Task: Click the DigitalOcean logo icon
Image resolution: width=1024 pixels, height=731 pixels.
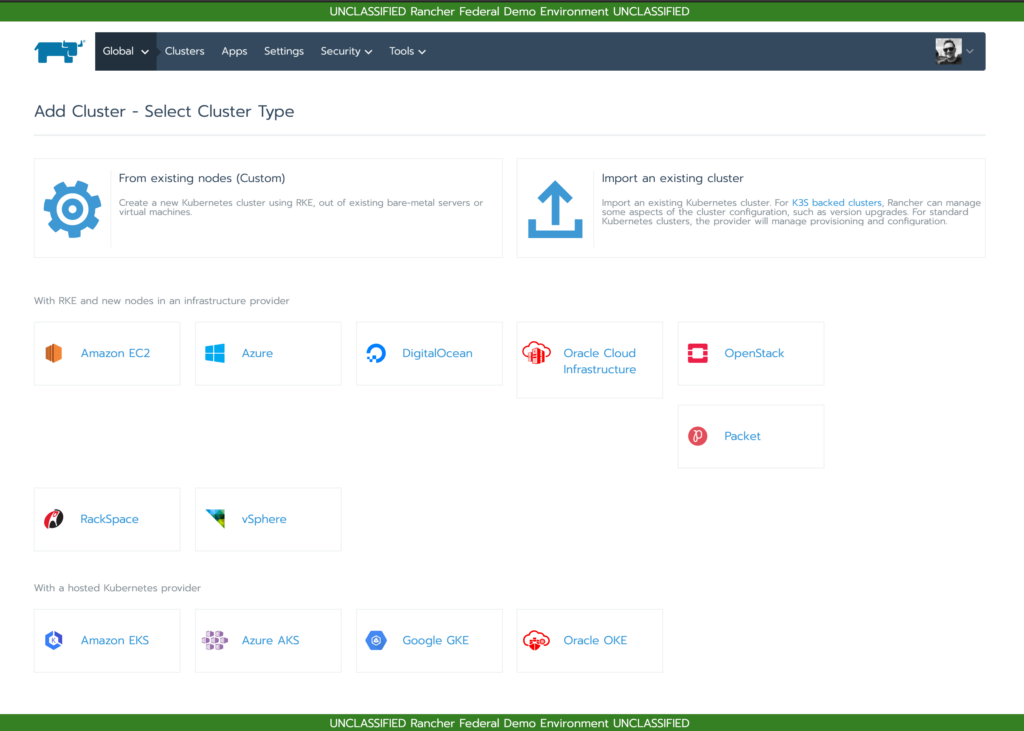Action: [x=376, y=353]
